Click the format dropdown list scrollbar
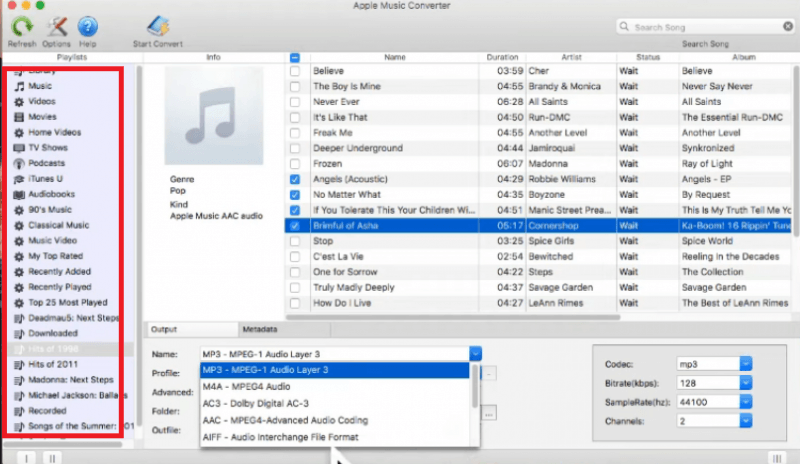This screenshot has height=464, width=800. 475,387
